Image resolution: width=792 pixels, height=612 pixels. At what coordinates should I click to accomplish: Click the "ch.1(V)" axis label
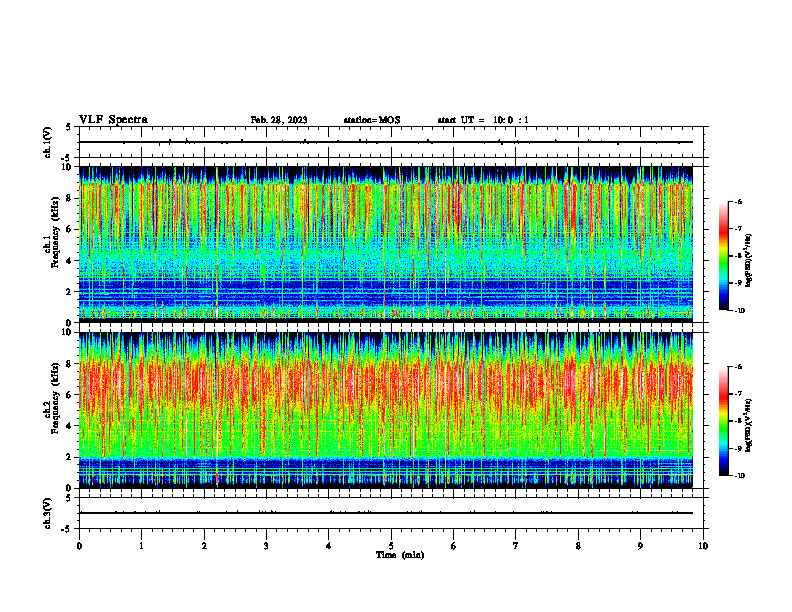(x=48, y=142)
